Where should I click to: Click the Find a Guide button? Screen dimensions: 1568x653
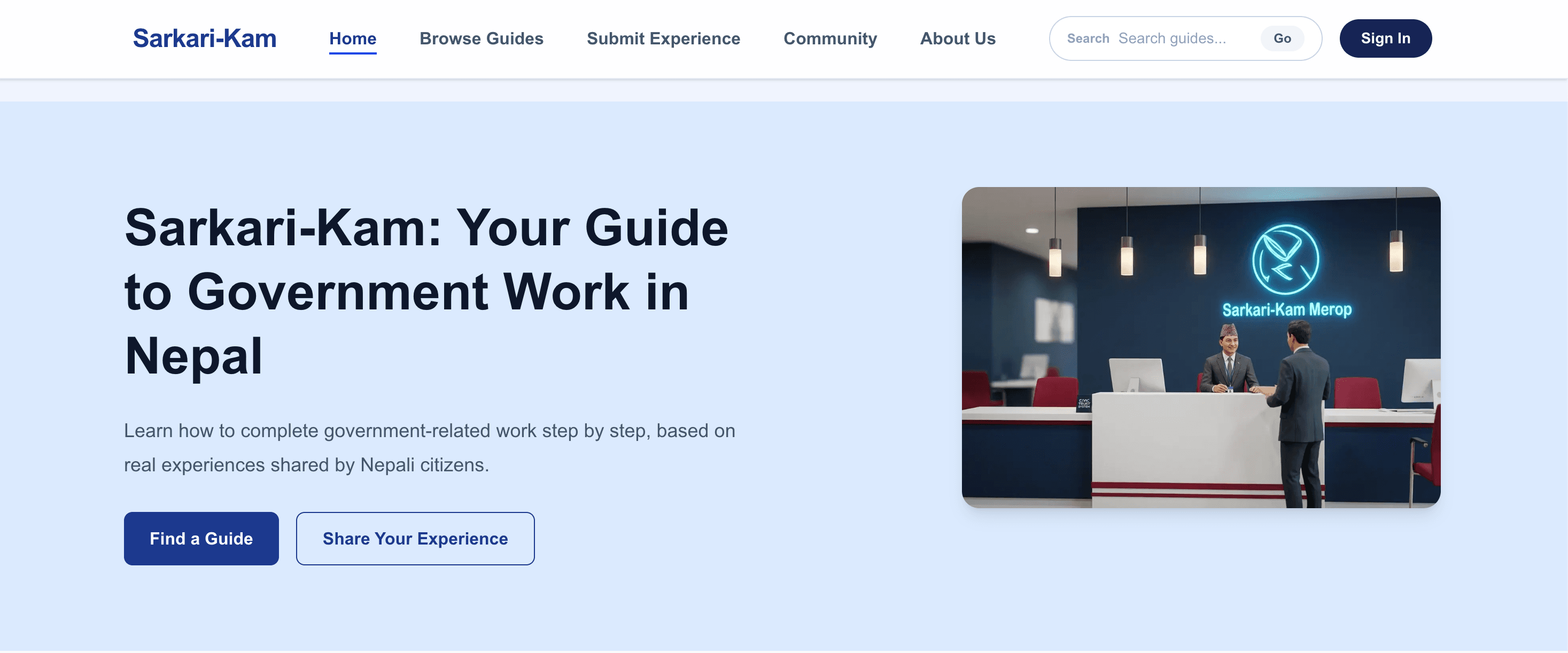click(201, 539)
